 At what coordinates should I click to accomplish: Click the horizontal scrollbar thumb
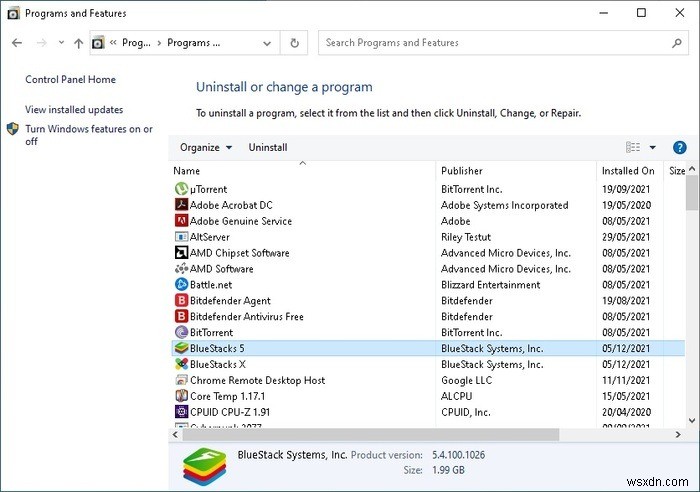371,434
